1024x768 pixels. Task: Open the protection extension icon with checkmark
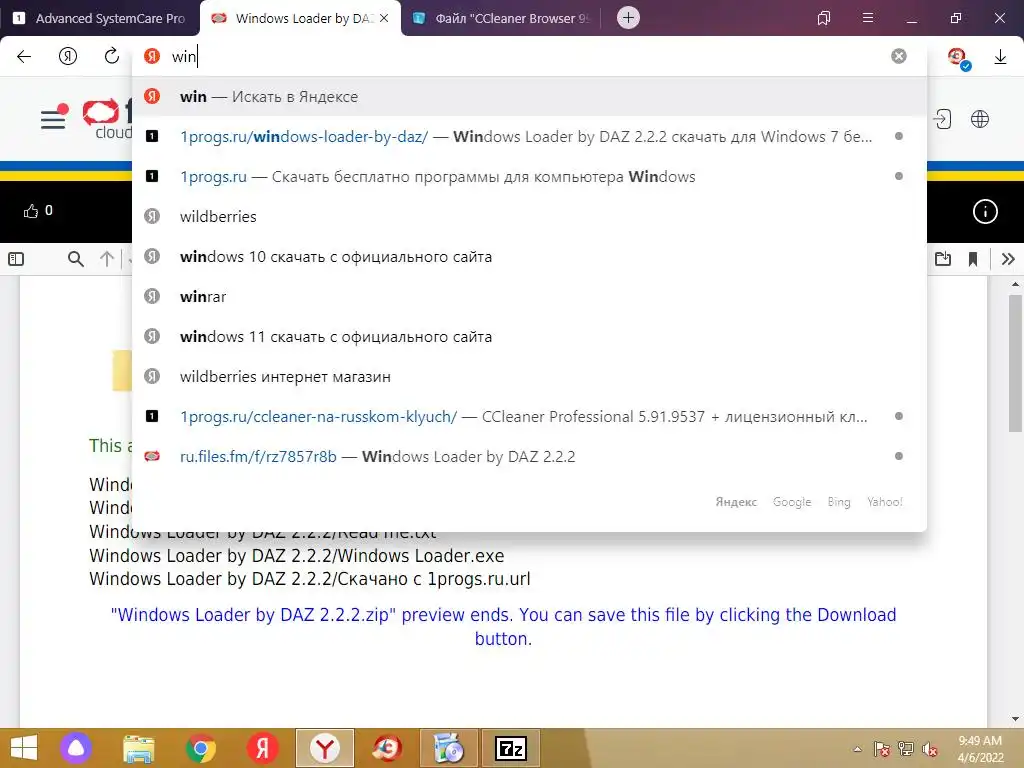(x=959, y=57)
